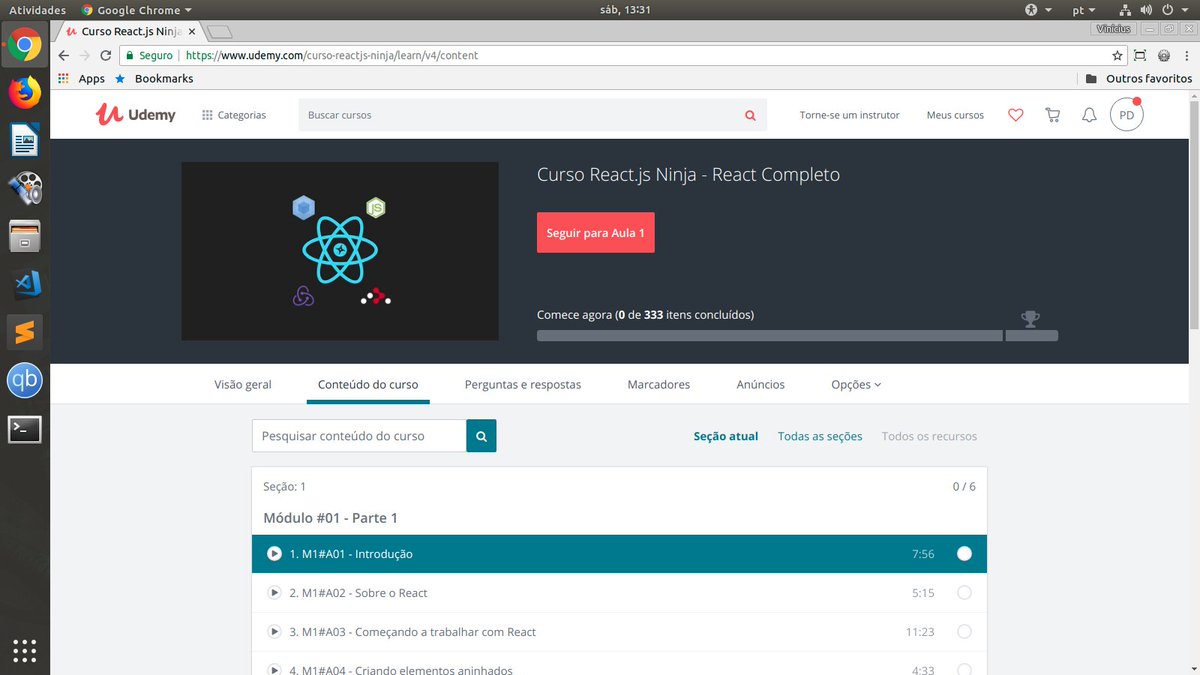Viewport: 1200px width, 675px height.
Task: Open the Google Chrome app menu in top bar
Action: [x=136, y=10]
